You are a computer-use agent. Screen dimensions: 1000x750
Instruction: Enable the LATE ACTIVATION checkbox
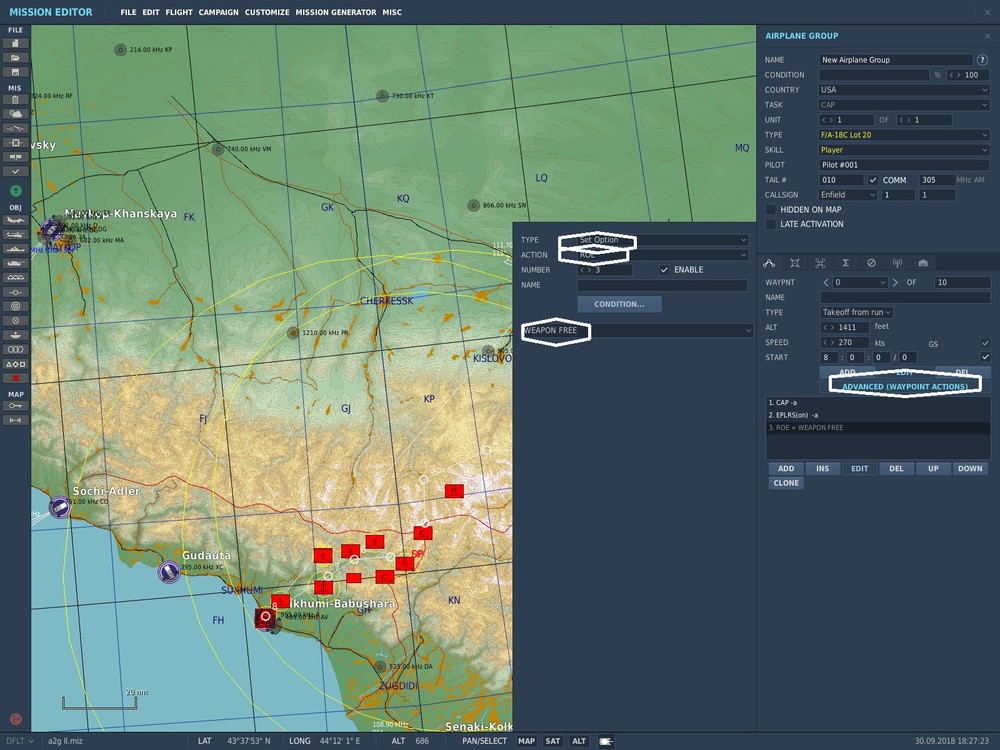click(x=771, y=224)
